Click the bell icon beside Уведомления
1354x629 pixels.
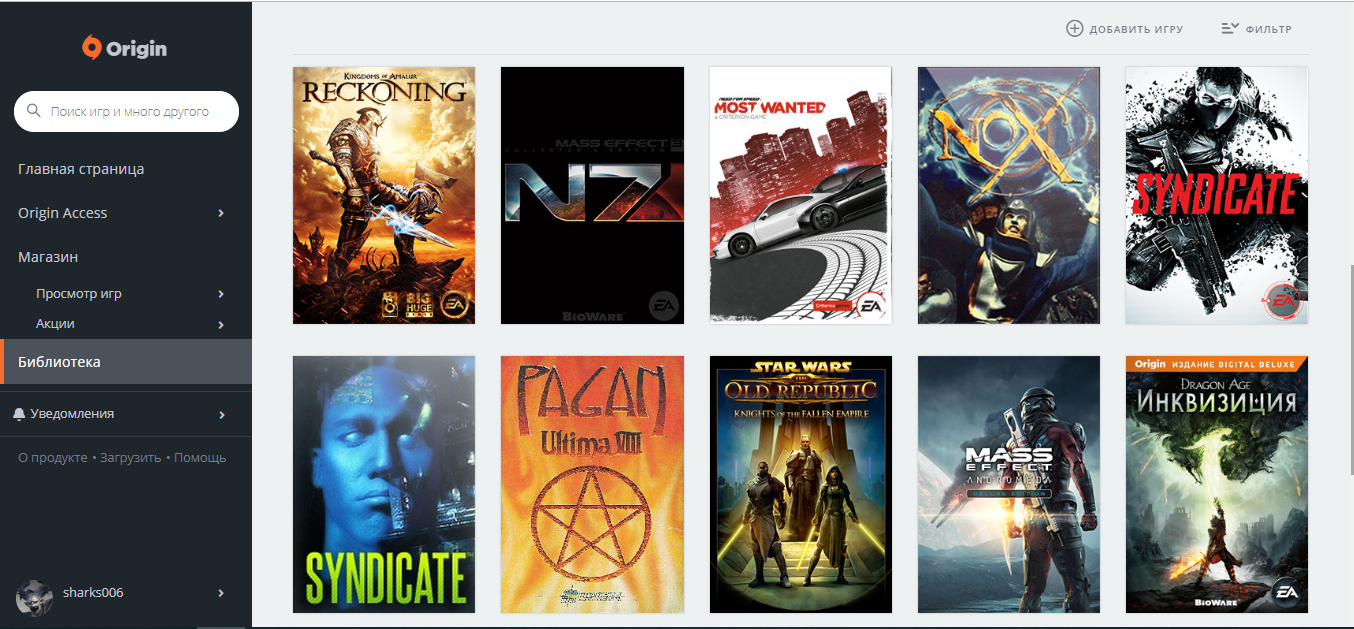(19, 414)
